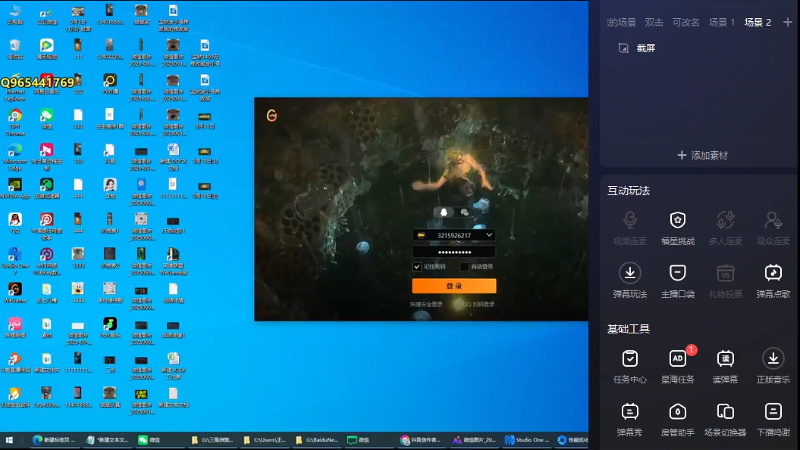Click 添加素材 to add source
This screenshot has width=800, height=450.
(x=703, y=156)
